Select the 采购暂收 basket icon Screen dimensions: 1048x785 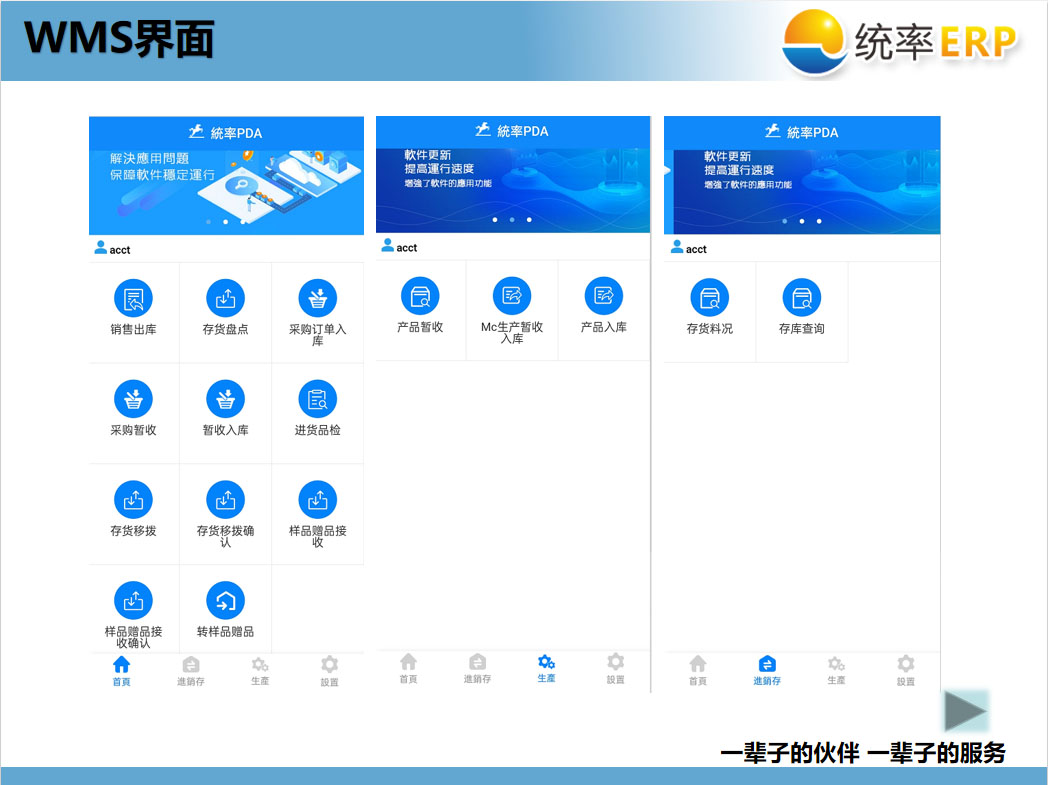point(133,399)
